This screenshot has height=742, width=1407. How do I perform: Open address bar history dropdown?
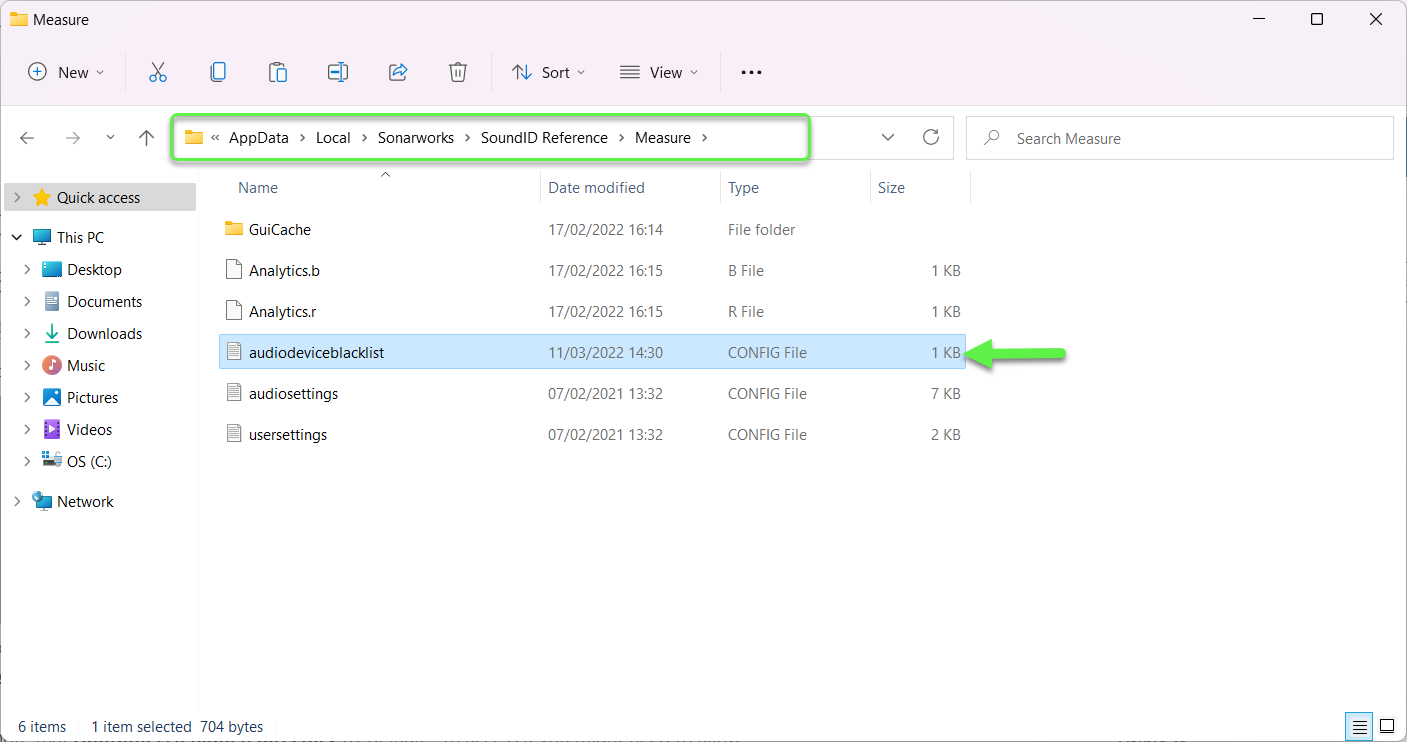tap(888, 138)
